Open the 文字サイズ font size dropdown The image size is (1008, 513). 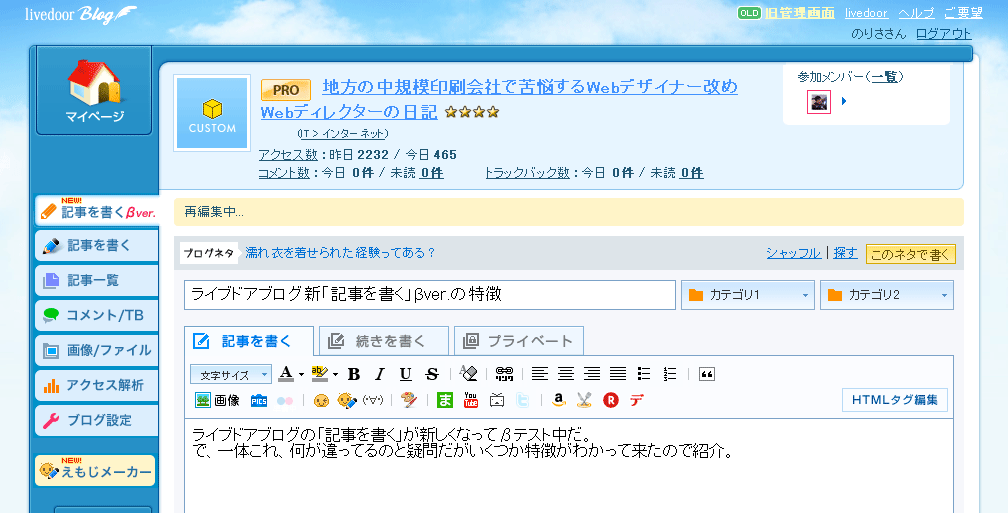pyautogui.click(x=231, y=374)
